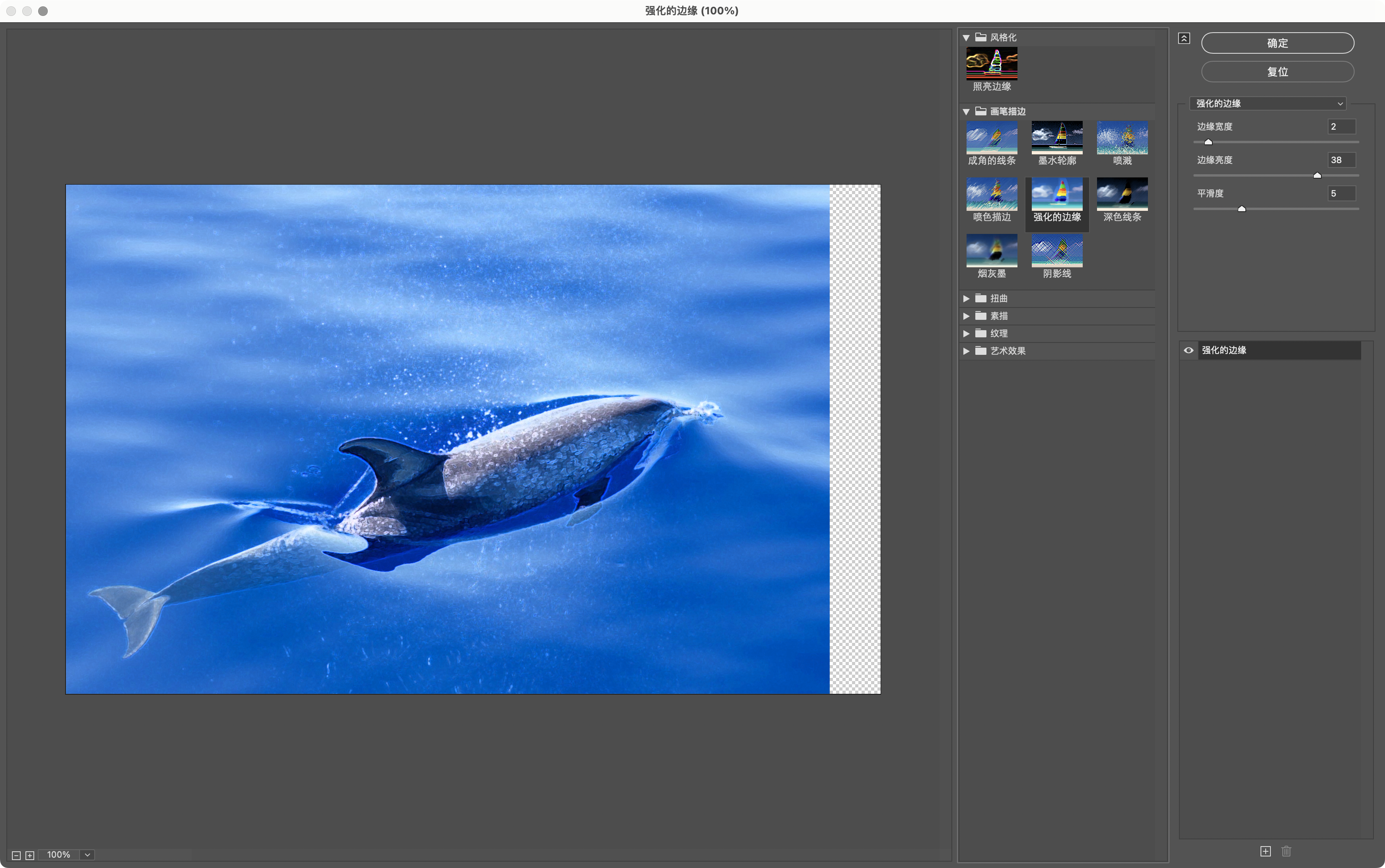Click the 素描 folder icon
The height and width of the screenshot is (868, 1385).
(x=981, y=316)
